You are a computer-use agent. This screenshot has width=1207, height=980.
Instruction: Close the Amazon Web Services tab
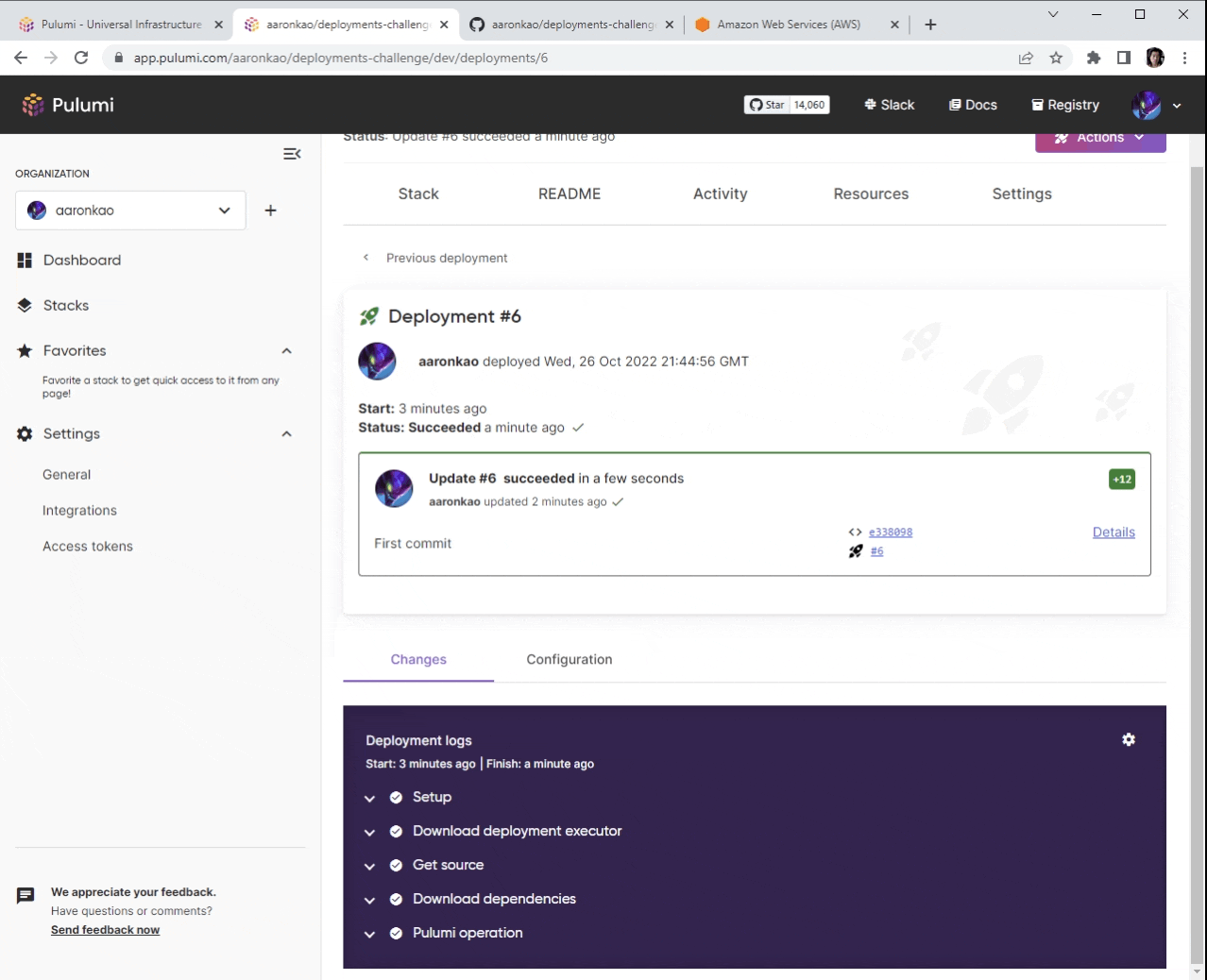click(x=894, y=25)
